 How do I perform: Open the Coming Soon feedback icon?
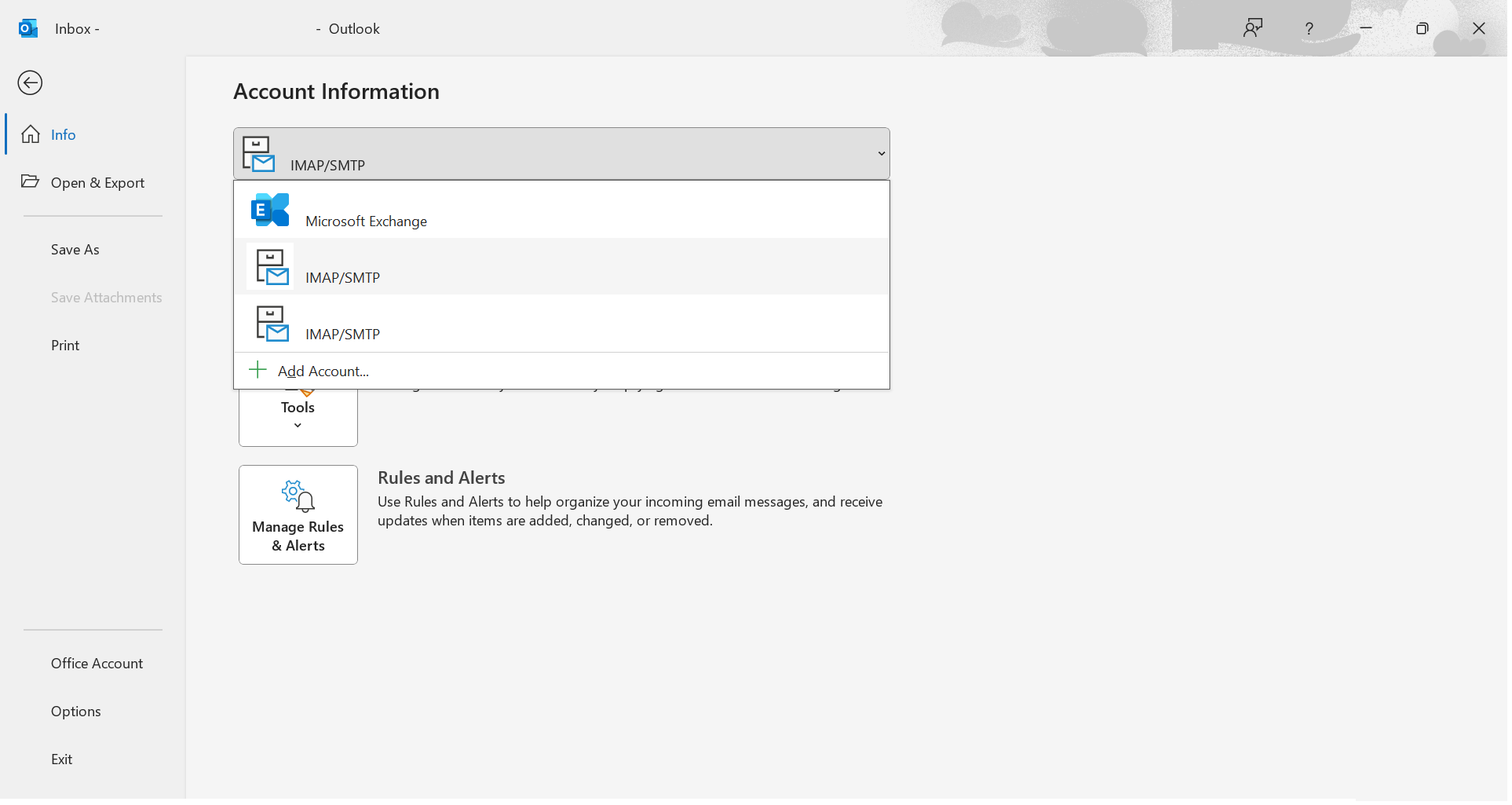1253,28
